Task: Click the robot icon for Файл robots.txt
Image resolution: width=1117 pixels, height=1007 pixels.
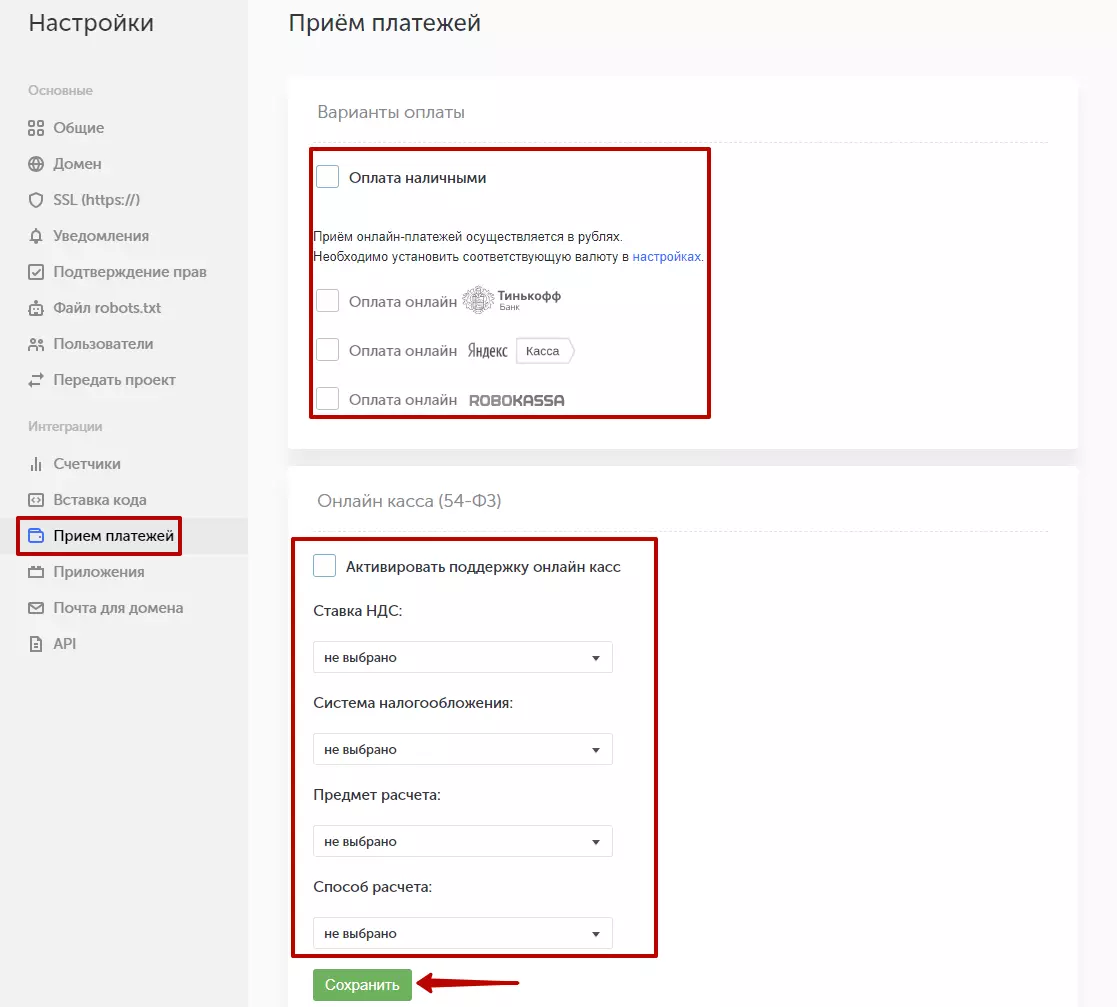Action: pyautogui.click(x=36, y=308)
